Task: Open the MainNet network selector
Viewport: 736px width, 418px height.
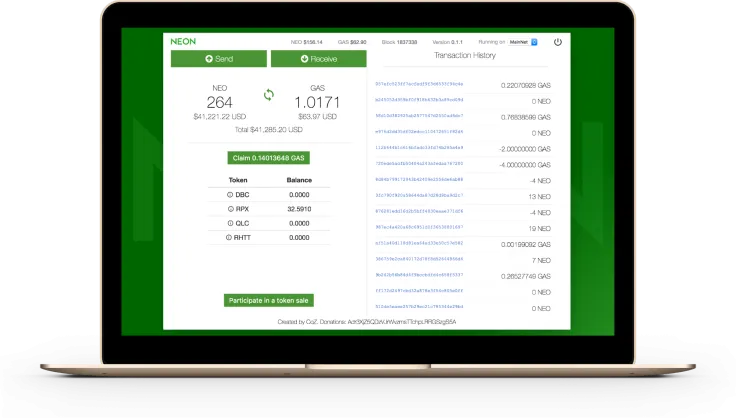Action: [x=523, y=42]
